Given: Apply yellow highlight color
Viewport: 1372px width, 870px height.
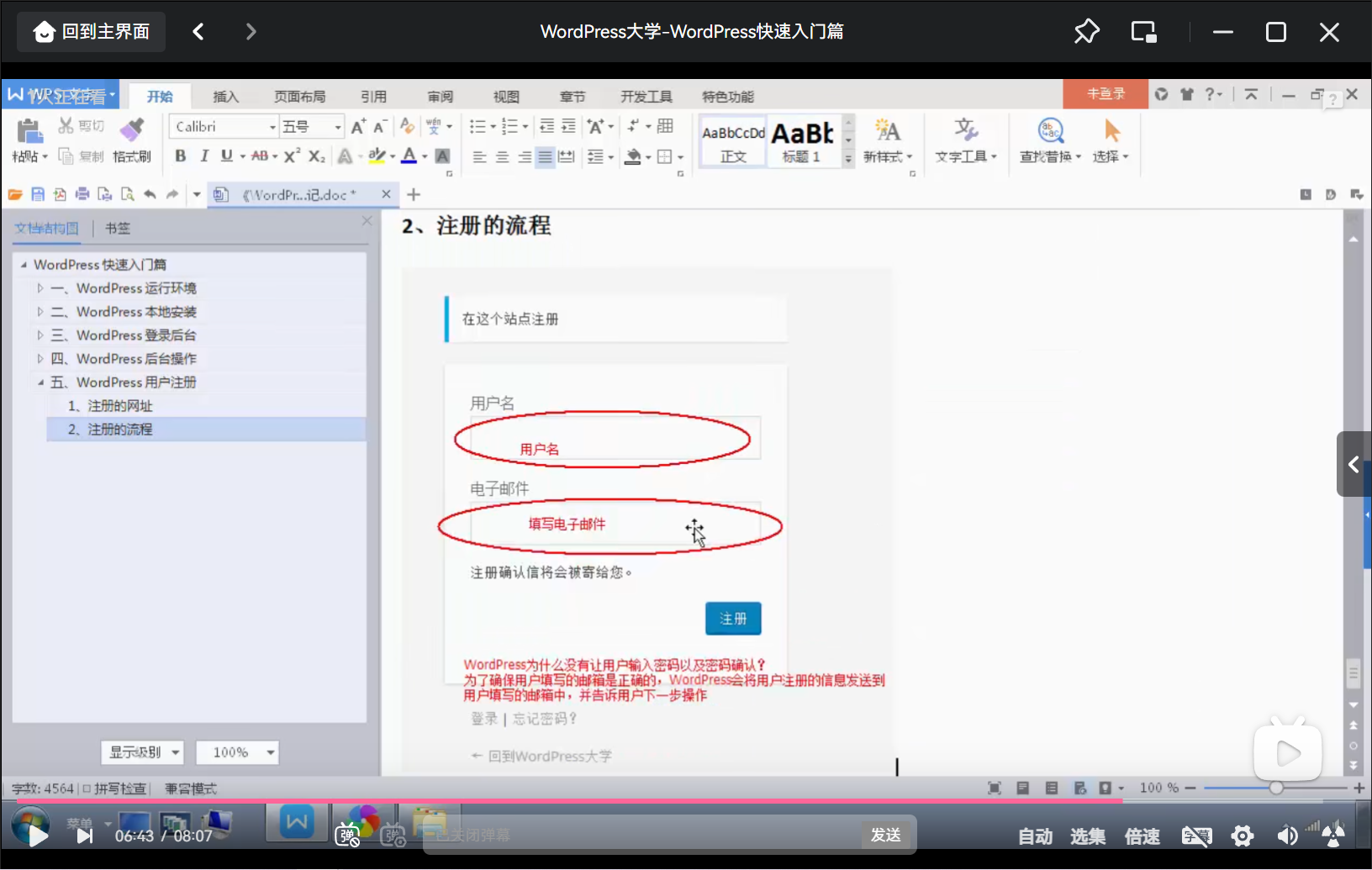Looking at the screenshot, I should pyautogui.click(x=377, y=156).
